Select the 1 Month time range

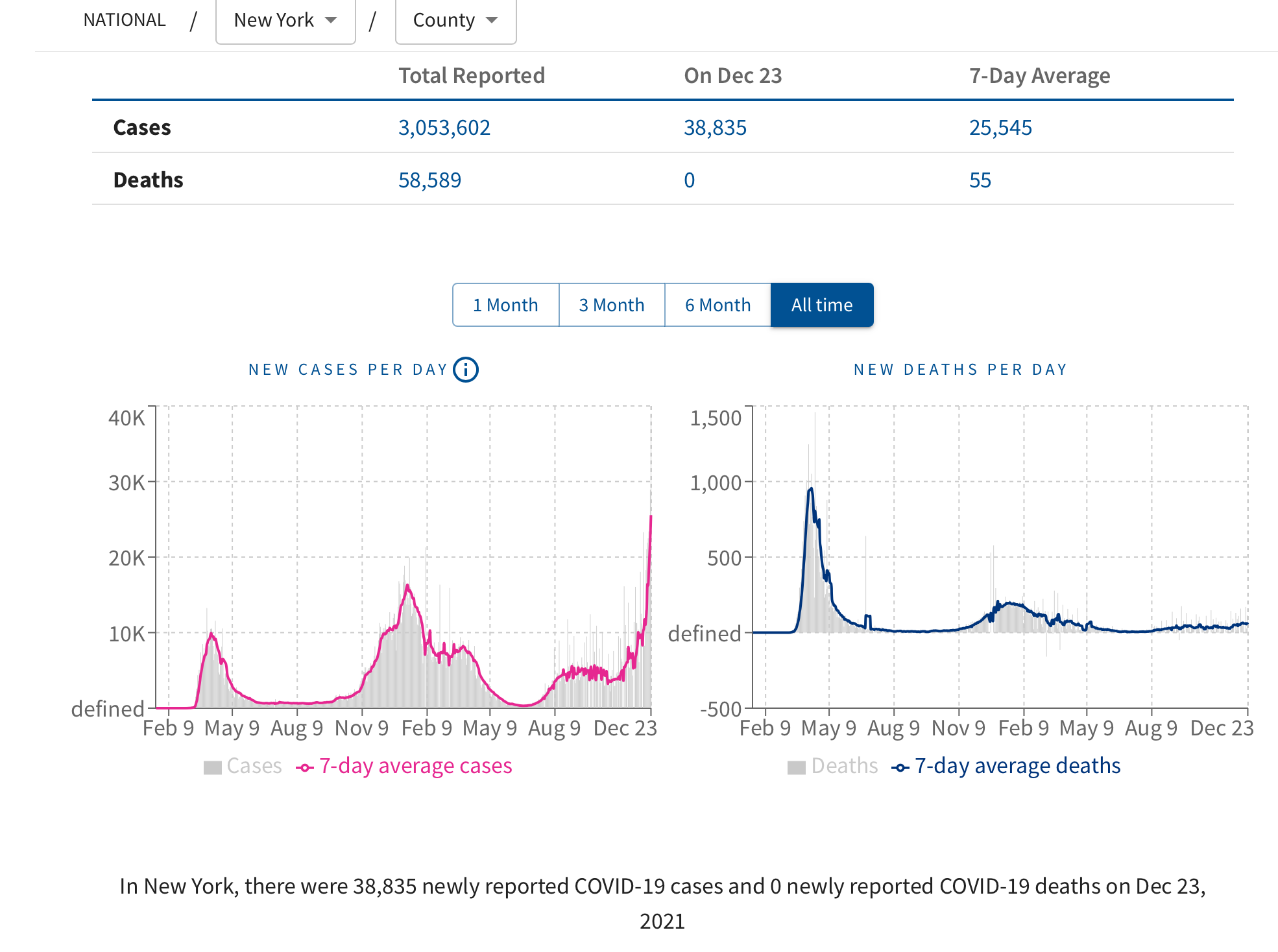pyautogui.click(x=505, y=305)
